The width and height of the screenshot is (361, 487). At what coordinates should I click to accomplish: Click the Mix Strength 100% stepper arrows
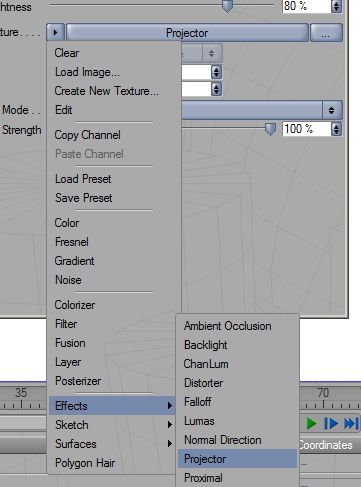click(x=336, y=129)
